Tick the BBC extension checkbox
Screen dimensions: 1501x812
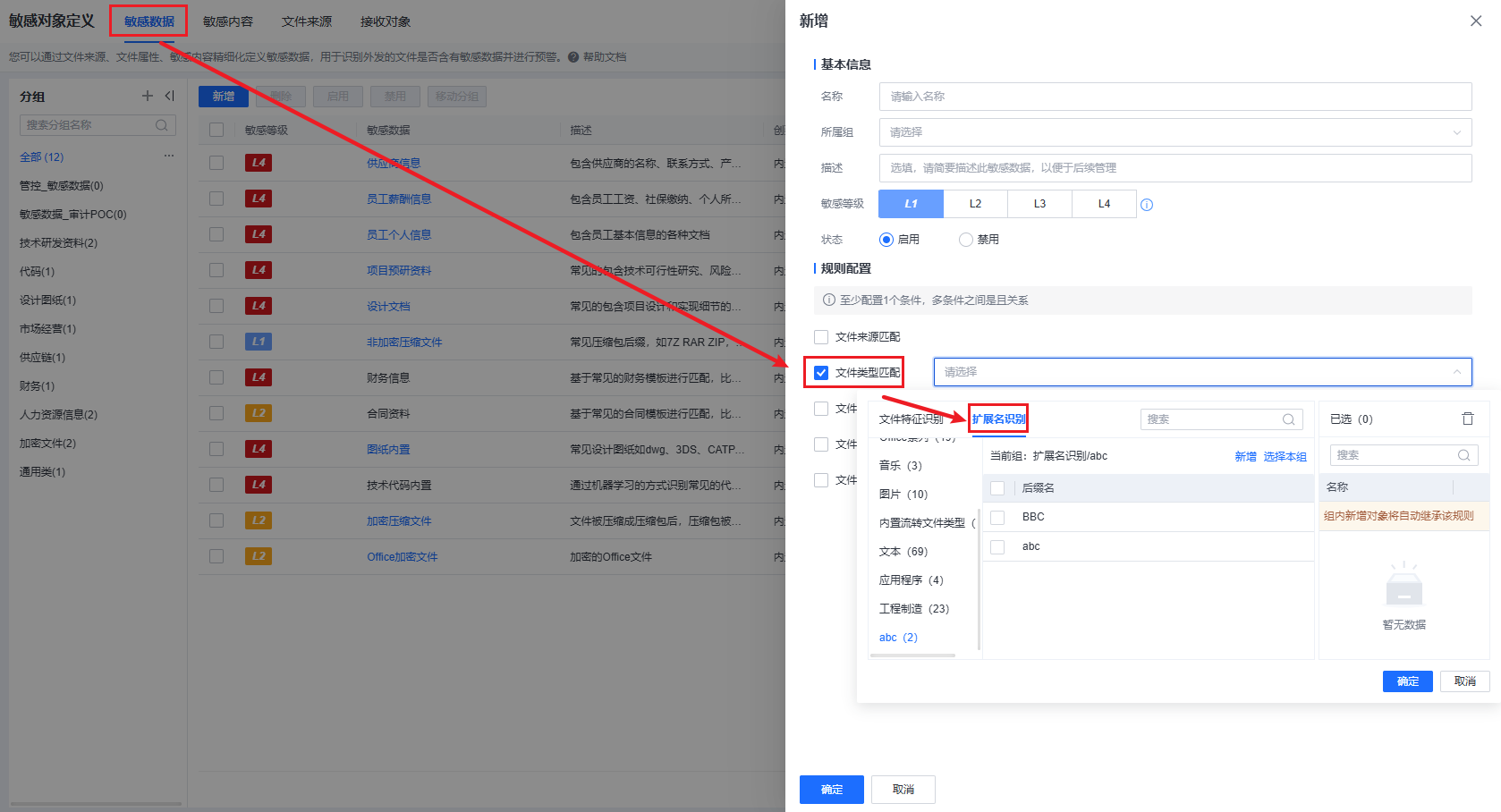[997, 517]
